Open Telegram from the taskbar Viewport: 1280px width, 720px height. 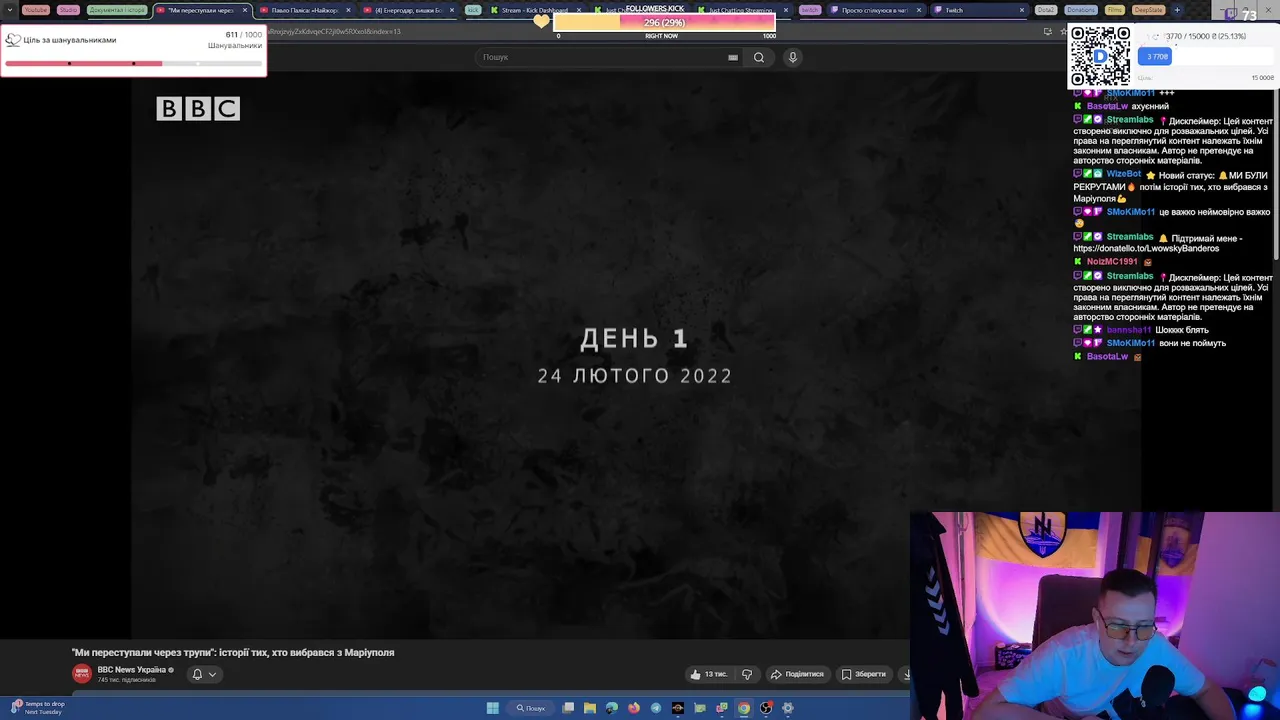[656, 708]
